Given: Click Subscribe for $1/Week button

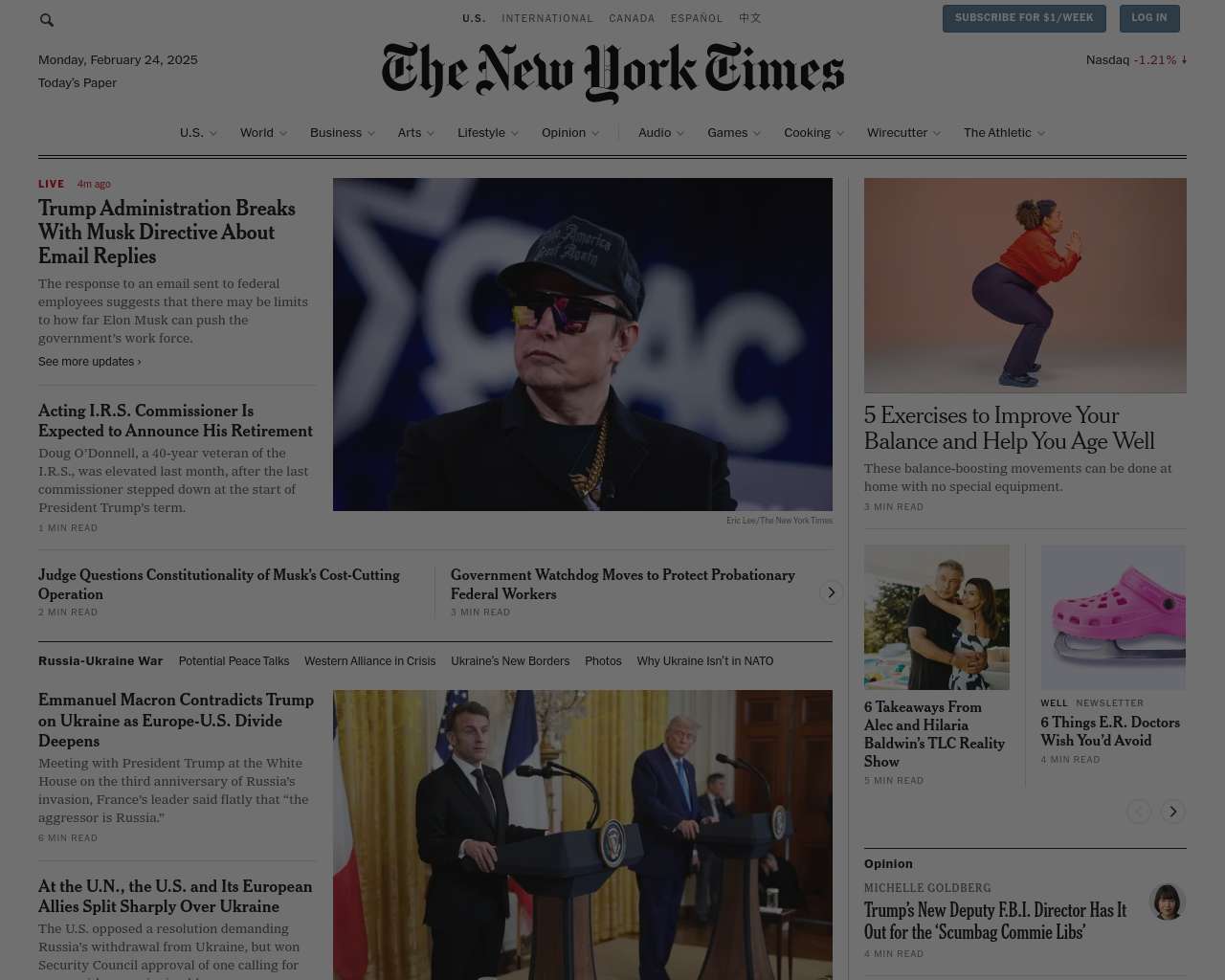Looking at the screenshot, I should coord(1024,18).
